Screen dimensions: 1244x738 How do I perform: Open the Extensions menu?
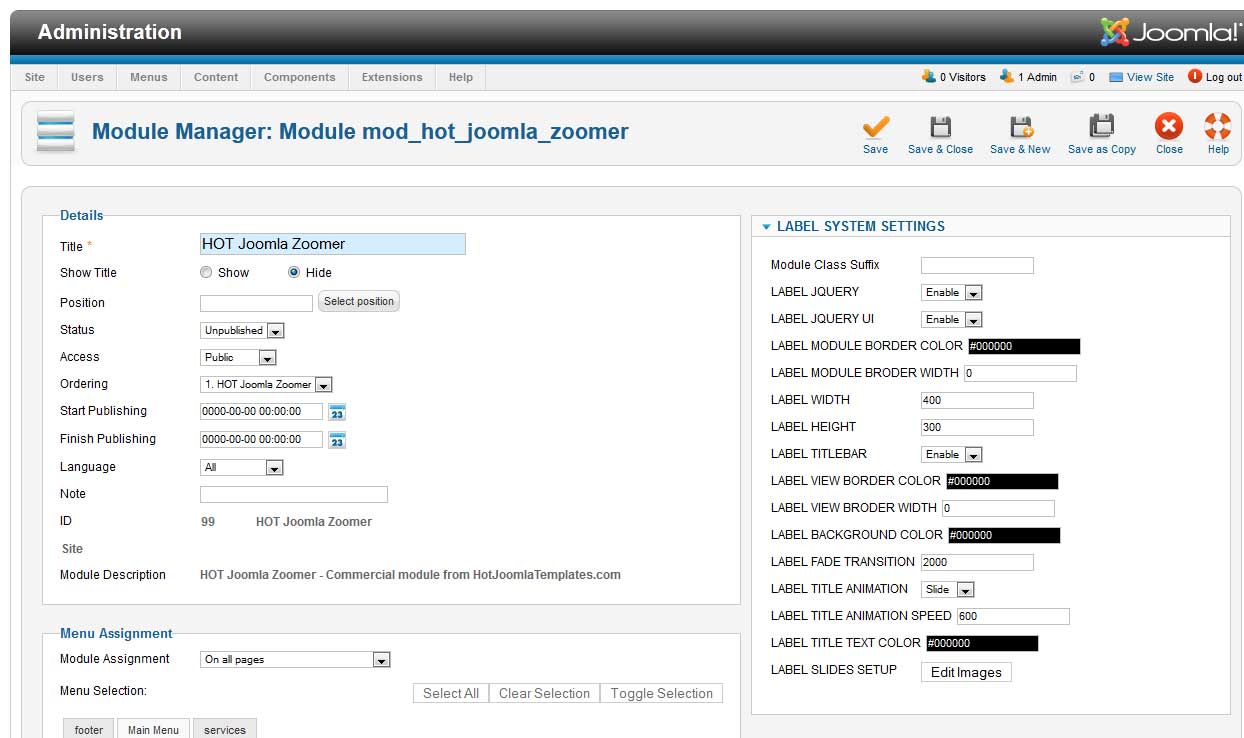tap(392, 77)
